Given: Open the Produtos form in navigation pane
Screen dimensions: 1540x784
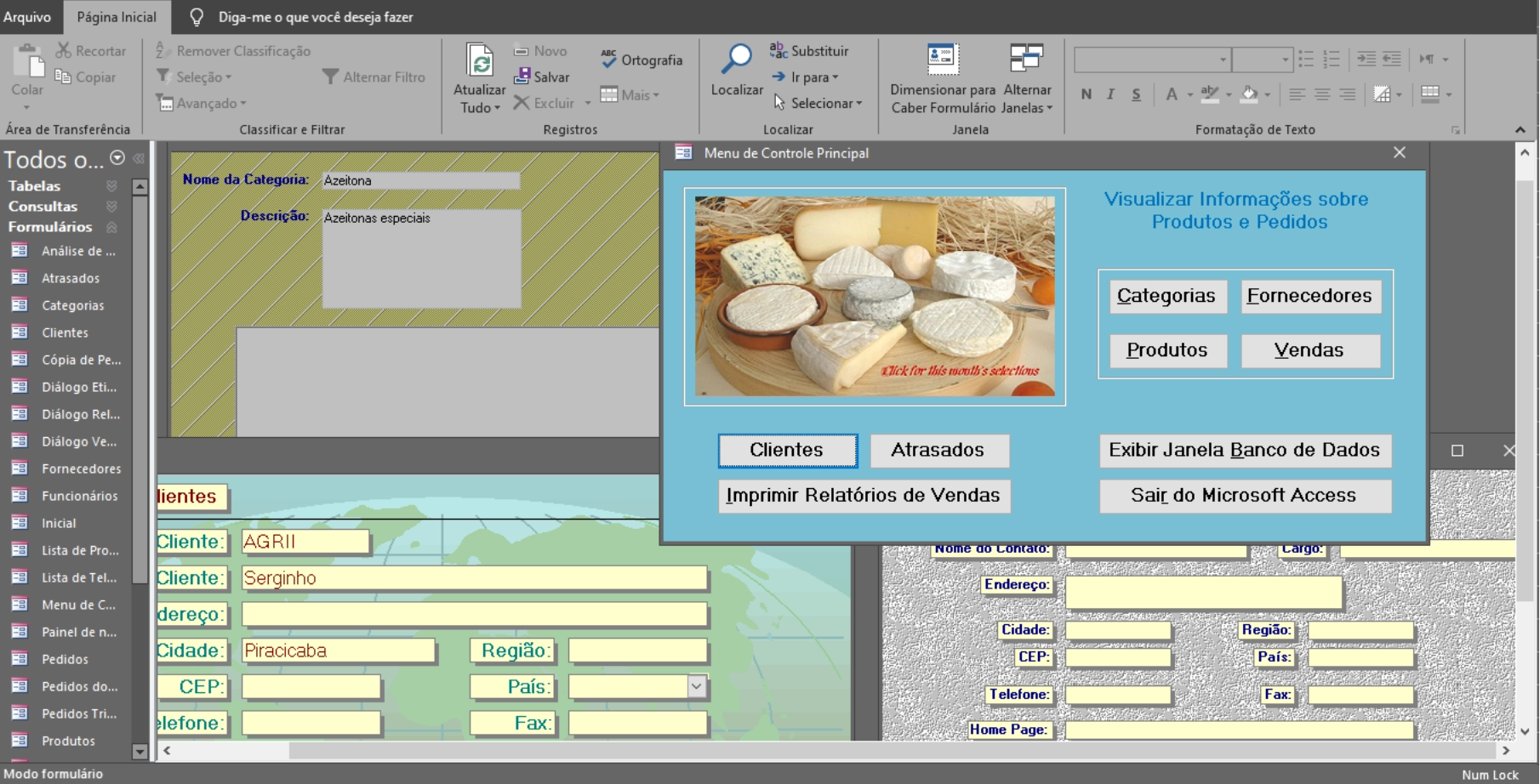Looking at the screenshot, I should (68, 741).
